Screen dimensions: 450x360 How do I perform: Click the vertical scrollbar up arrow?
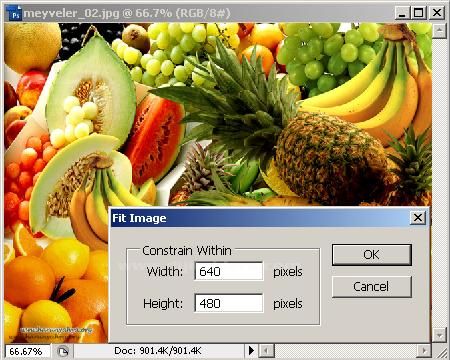pos(439,31)
